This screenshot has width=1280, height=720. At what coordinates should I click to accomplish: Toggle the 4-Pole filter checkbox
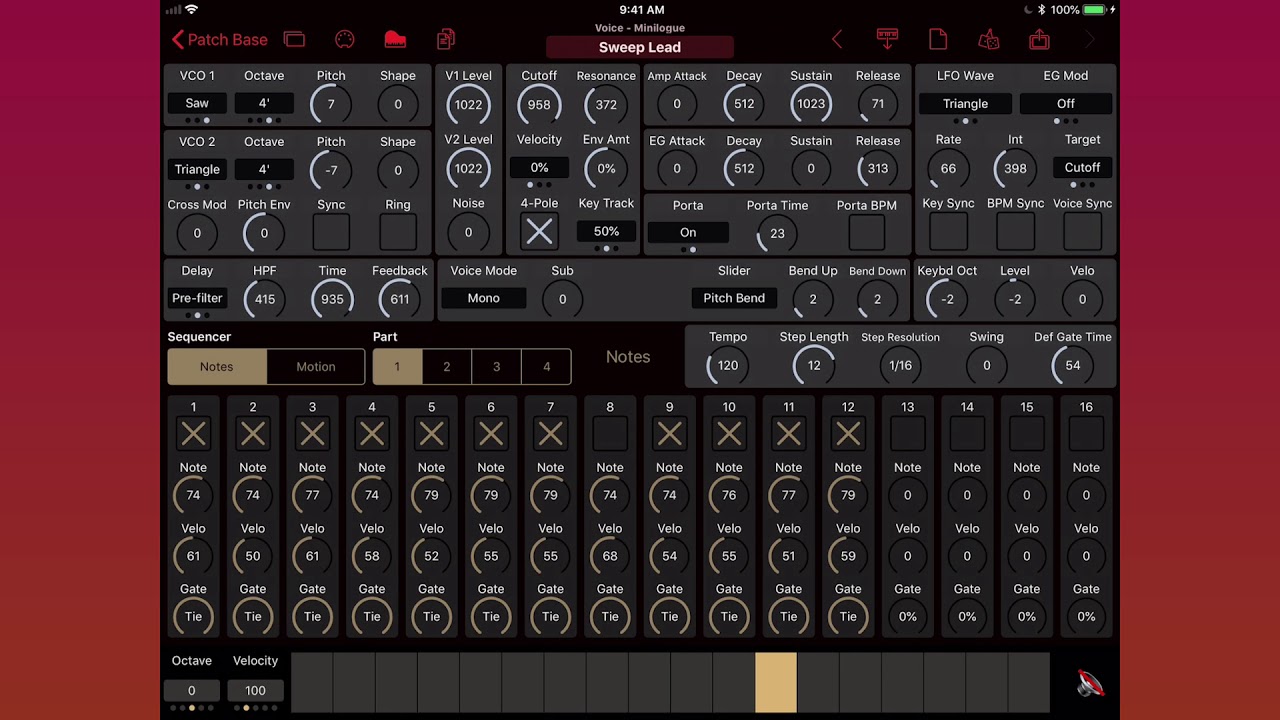[539, 232]
